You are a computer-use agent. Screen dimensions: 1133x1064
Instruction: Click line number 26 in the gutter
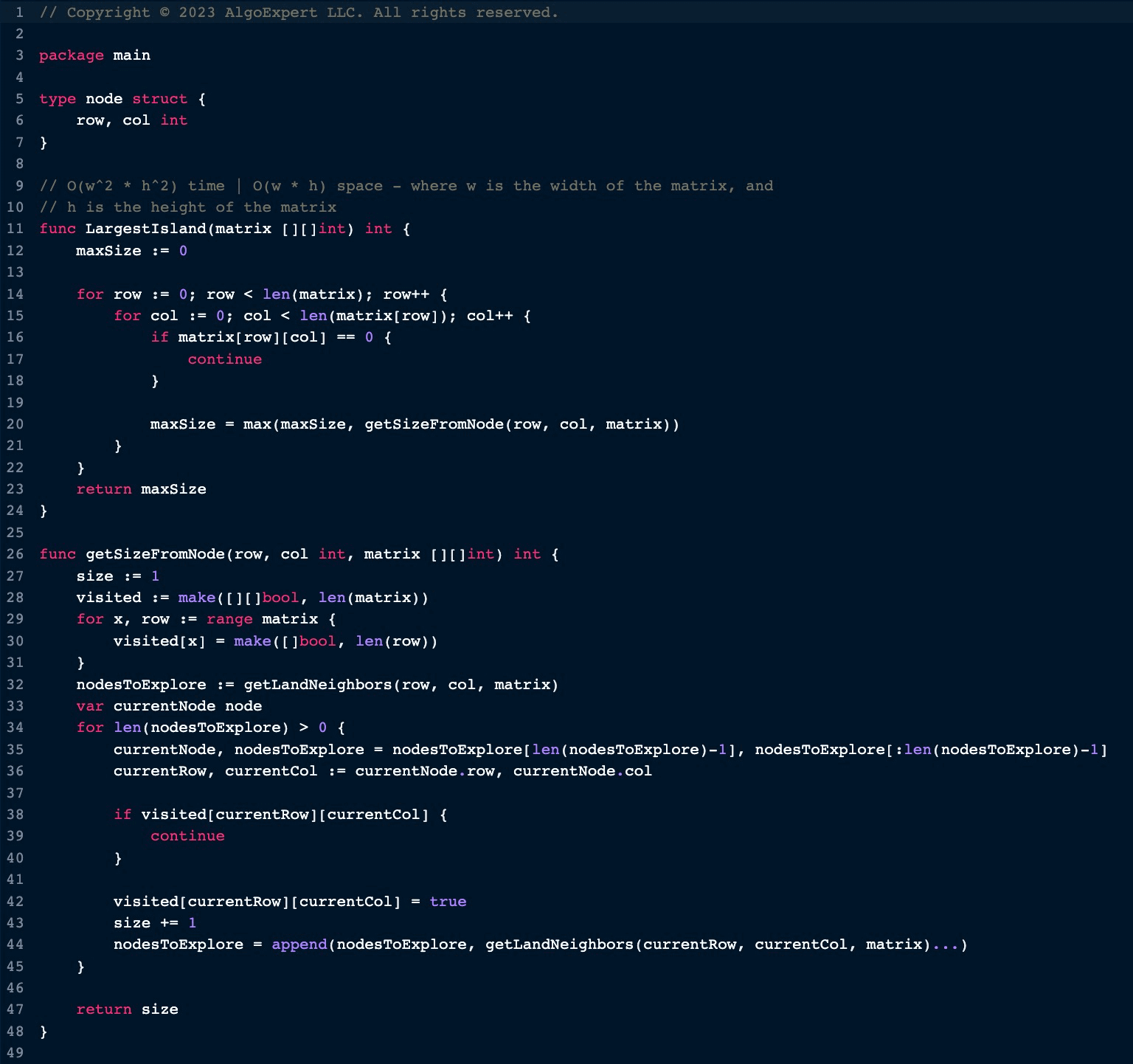15,554
